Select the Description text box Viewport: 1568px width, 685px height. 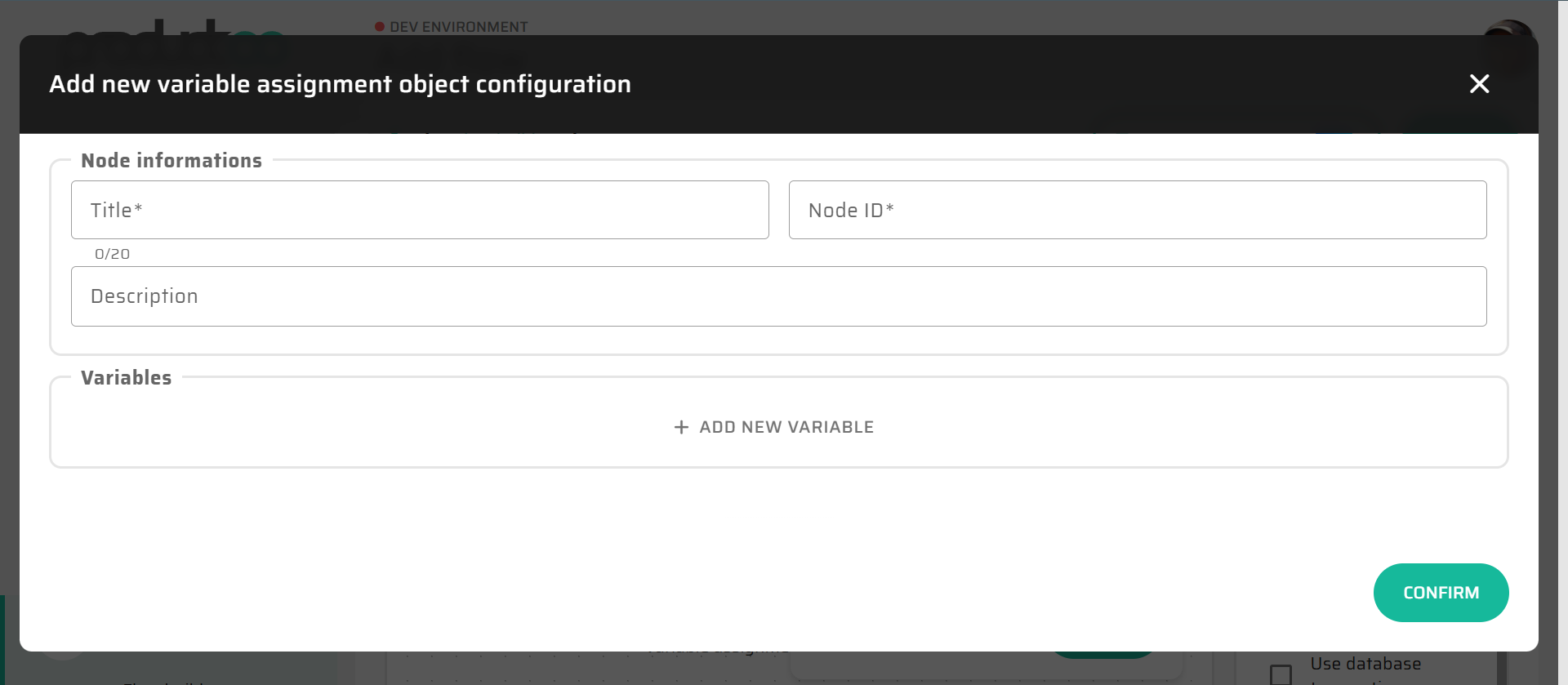(778, 296)
